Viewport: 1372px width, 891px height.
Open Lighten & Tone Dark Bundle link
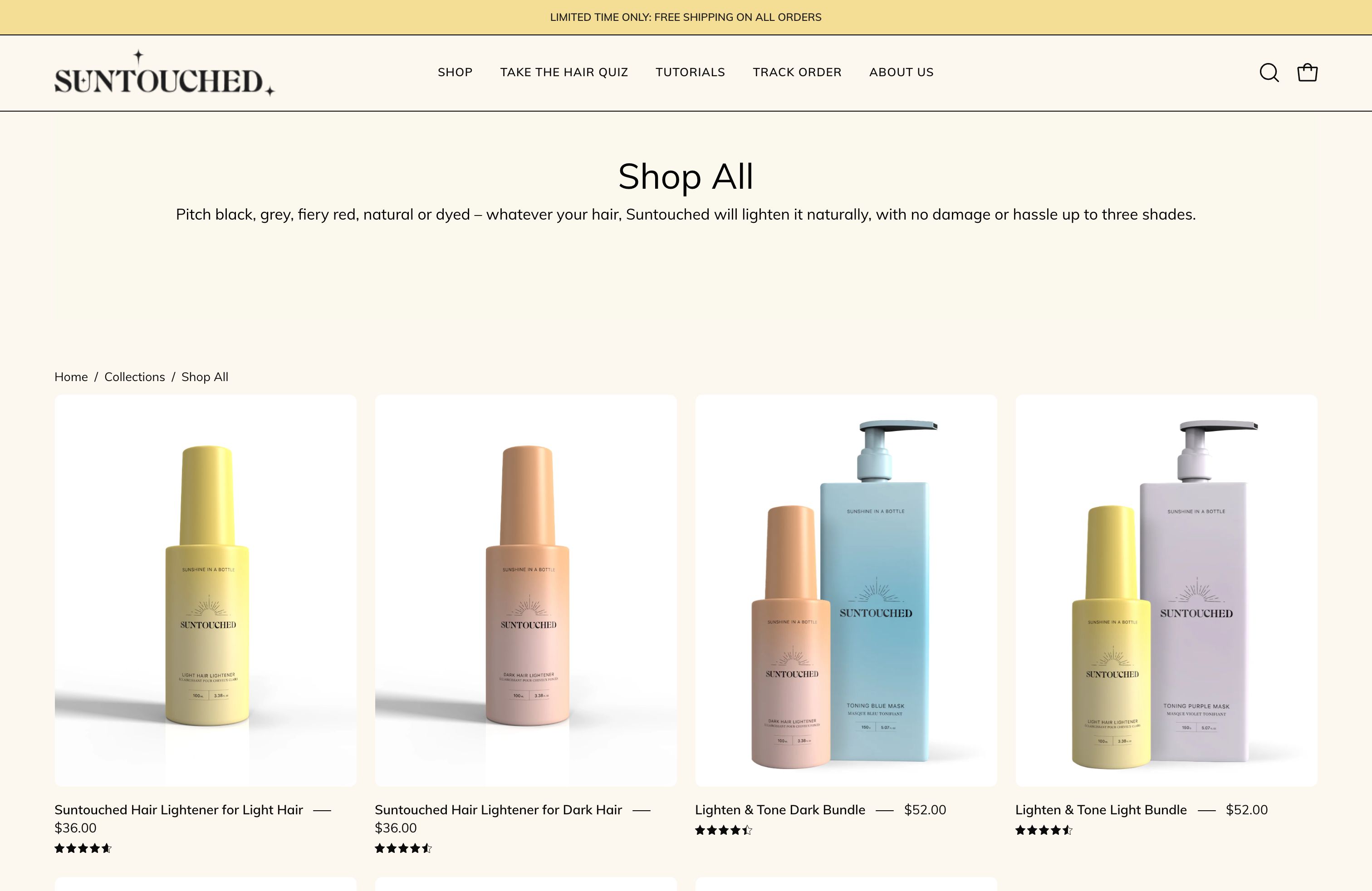pos(780,810)
